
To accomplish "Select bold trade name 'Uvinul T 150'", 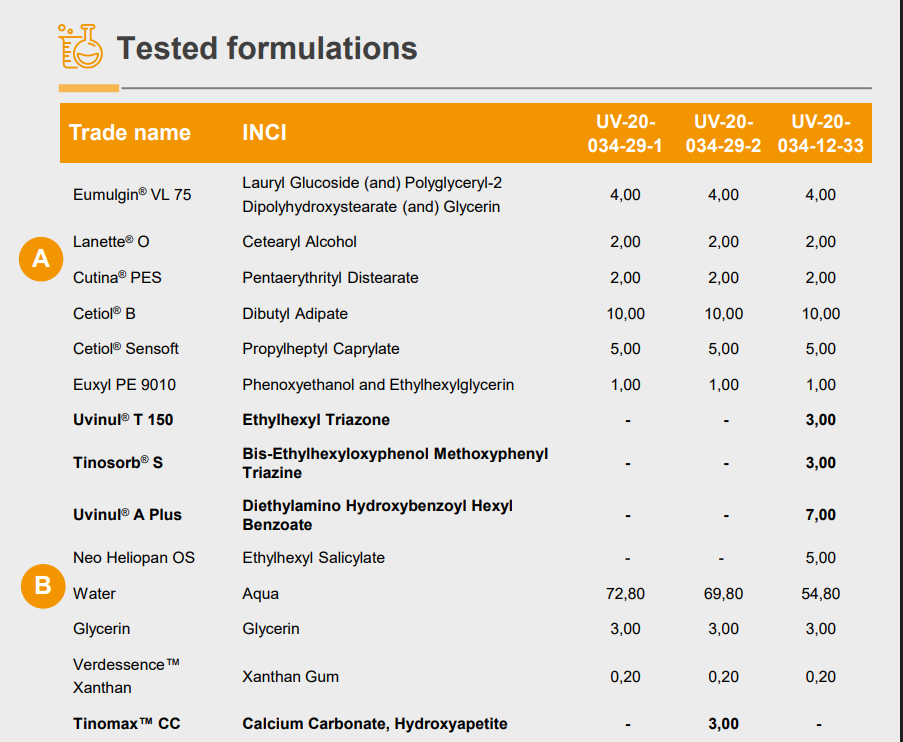I will click(123, 419).
